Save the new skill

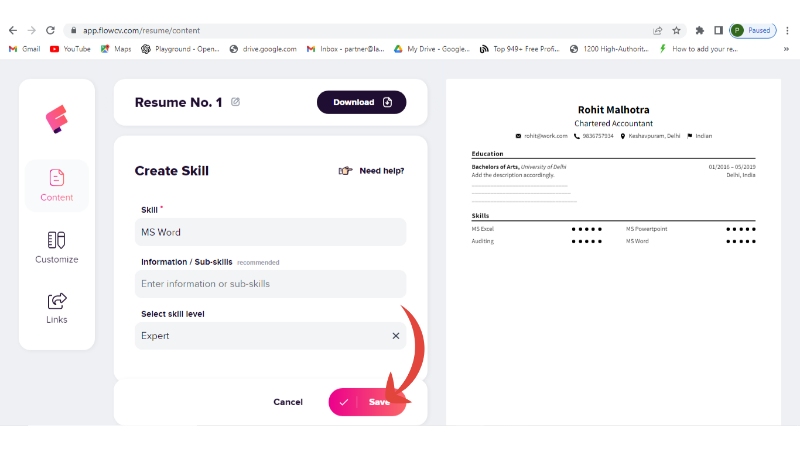[367, 402]
